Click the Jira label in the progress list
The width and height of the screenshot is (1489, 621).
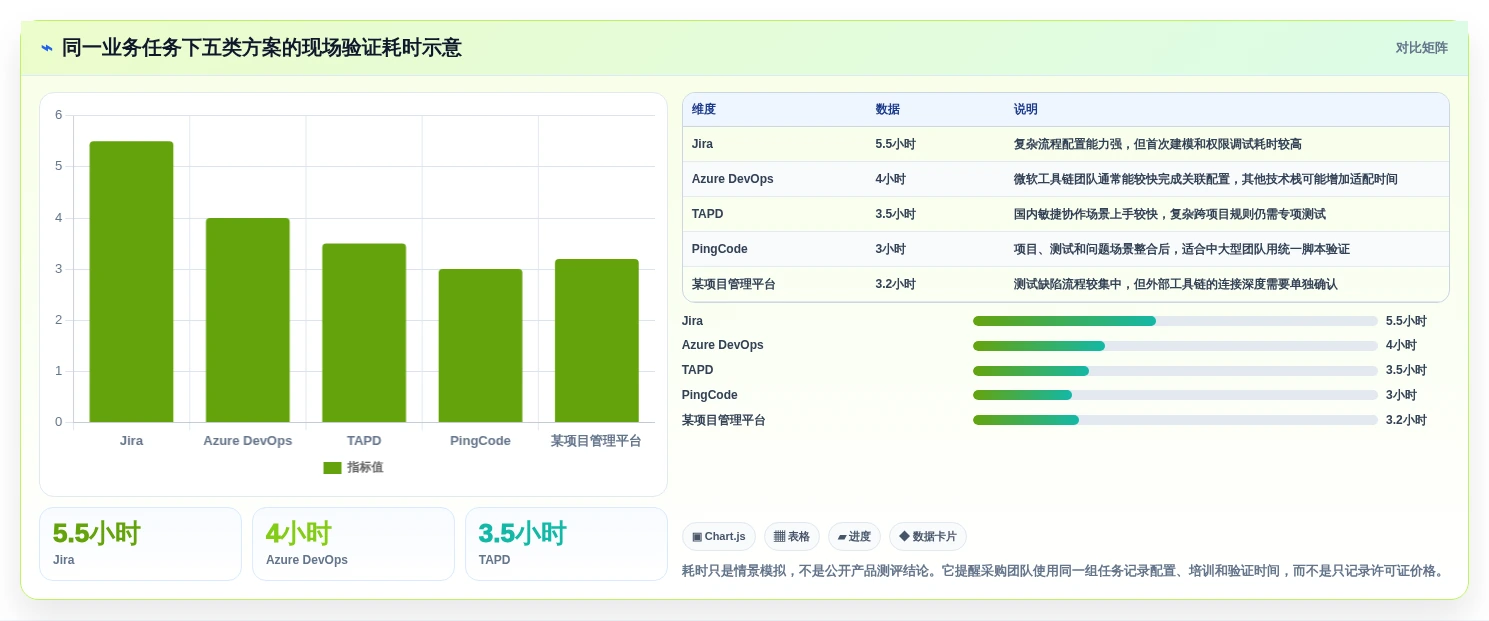point(692,321)
